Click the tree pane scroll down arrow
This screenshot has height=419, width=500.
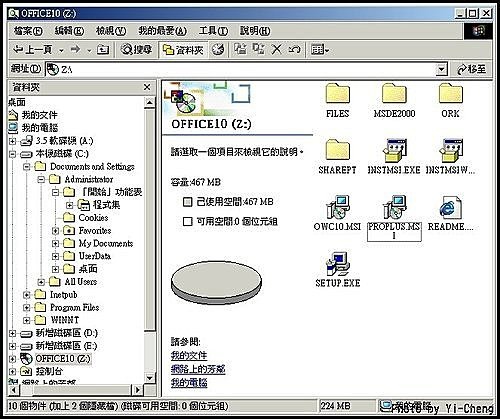pyautogui.click(x=150, y=378)
